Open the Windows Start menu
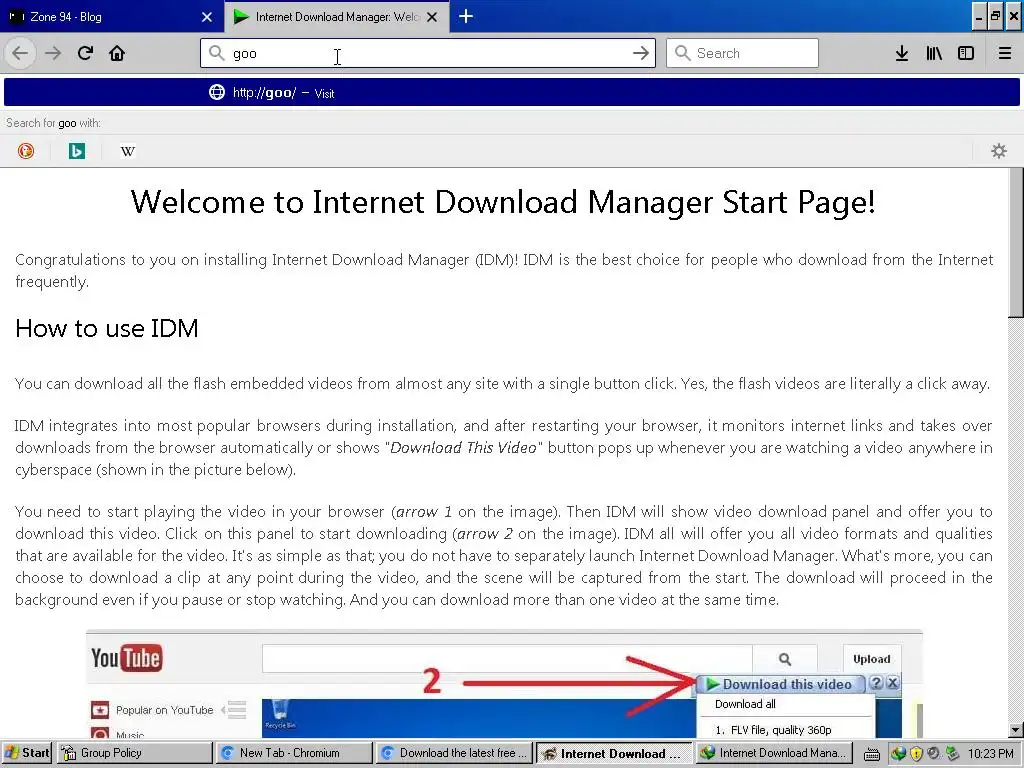The width and height of the screenshot is (1024, 768). 26,753
